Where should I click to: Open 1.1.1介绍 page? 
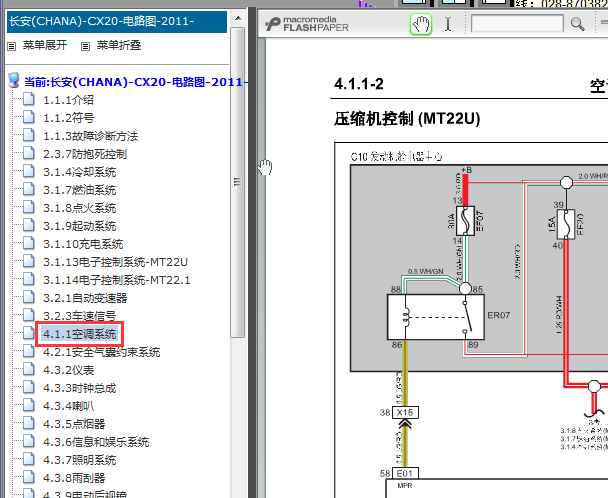(68, 100)
